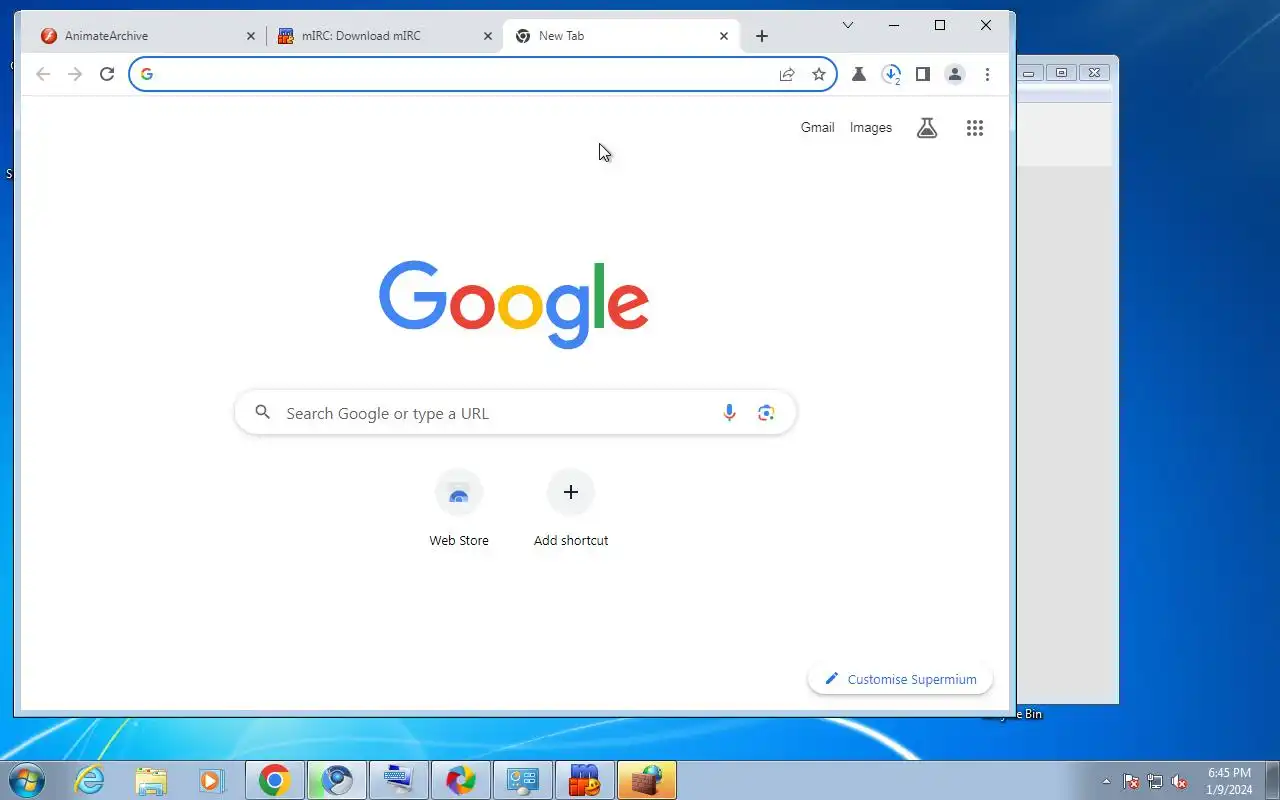This screenshot has width=1280, height=800.
Task: Open the downloads icon in toolbar
Action: pyautogui.click(x=891, y=74)
